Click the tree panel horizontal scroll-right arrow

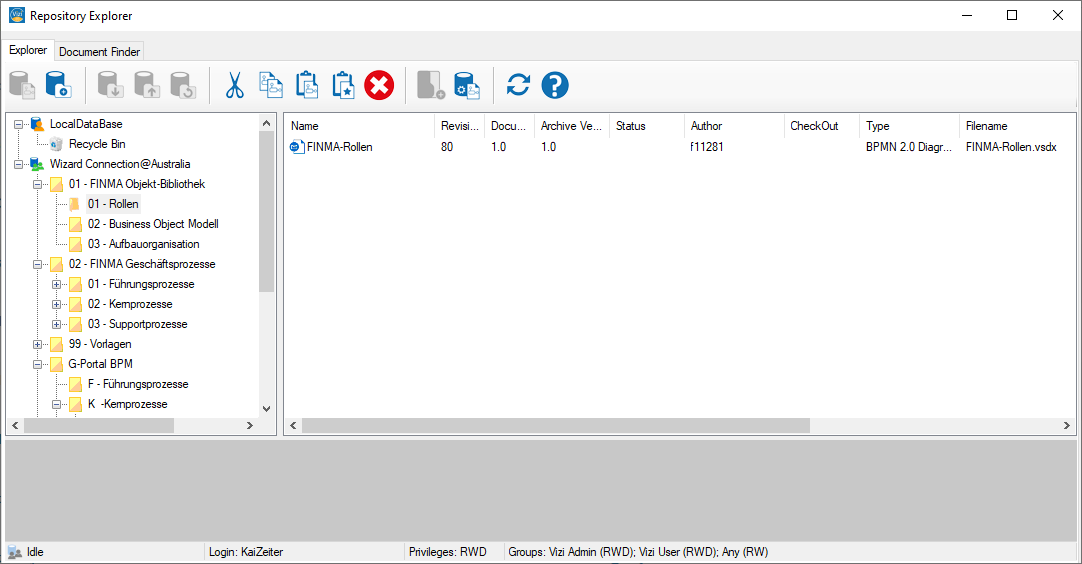coord(250,426)
